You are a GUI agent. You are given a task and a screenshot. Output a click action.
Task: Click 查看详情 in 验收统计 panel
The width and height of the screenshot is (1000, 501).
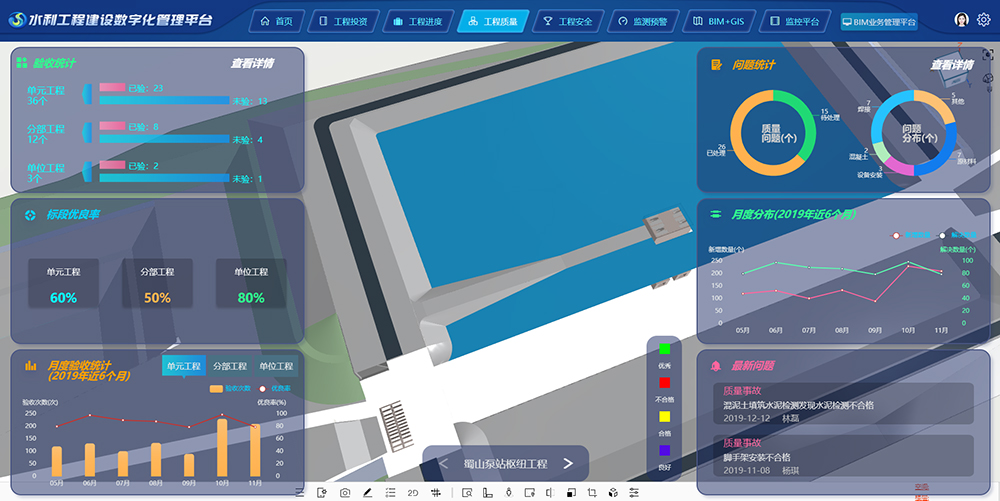pos(252,64)
